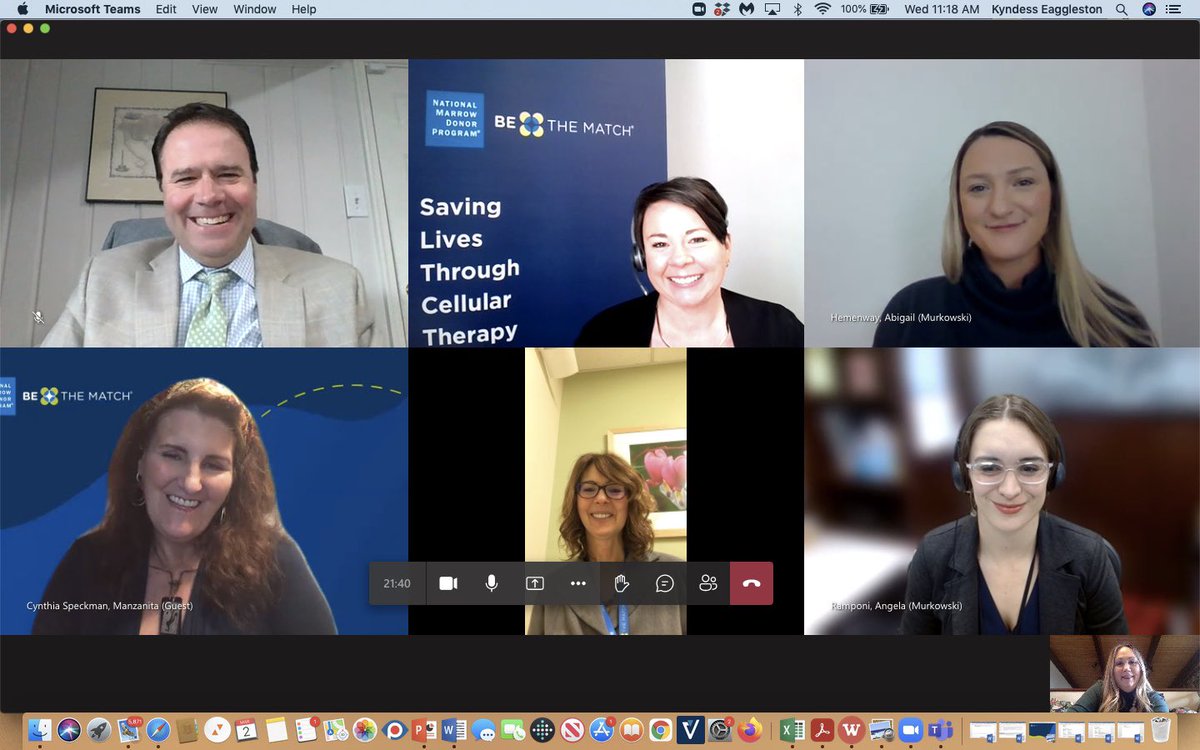1200x750 pixels.
Task: Select the tulip-painting participant's video tile
Action: (606, 491)
